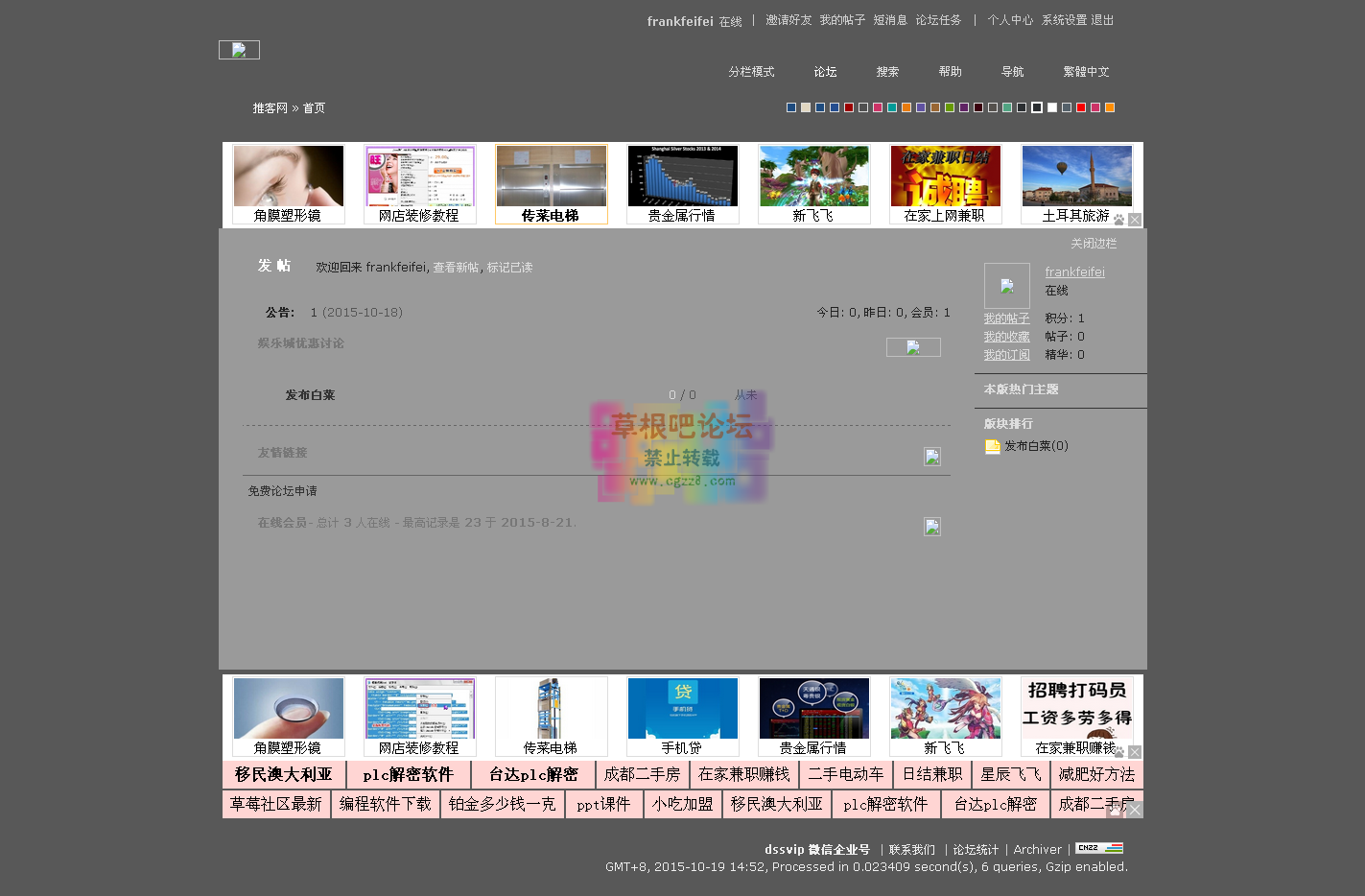Open the 系统设置 settings menu
Viewport: 1365px width, 896px height.
coord(1062,19)
